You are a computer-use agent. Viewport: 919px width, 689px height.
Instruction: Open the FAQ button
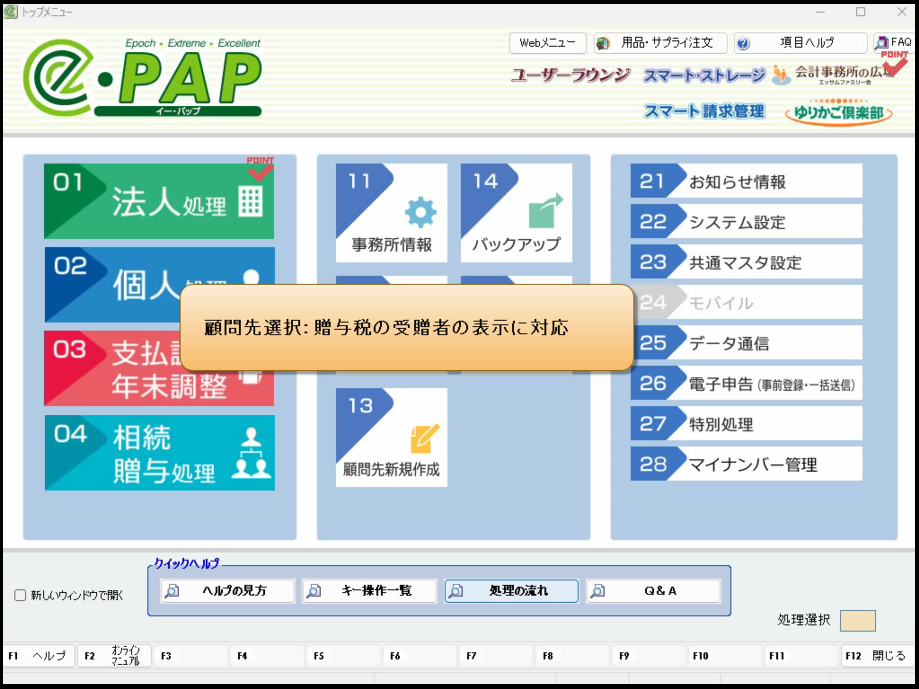click(893, 43)
